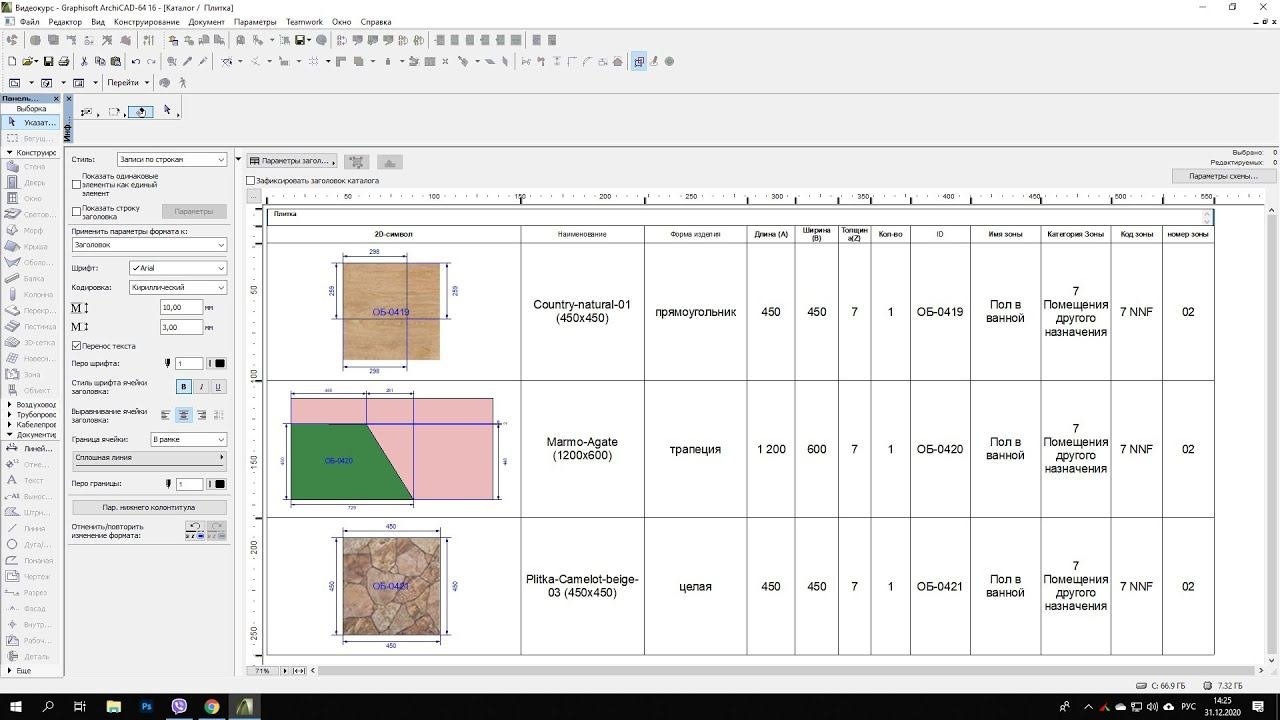Open the Редактор menu
This screenshot has width=1280, height=720.
65,22
